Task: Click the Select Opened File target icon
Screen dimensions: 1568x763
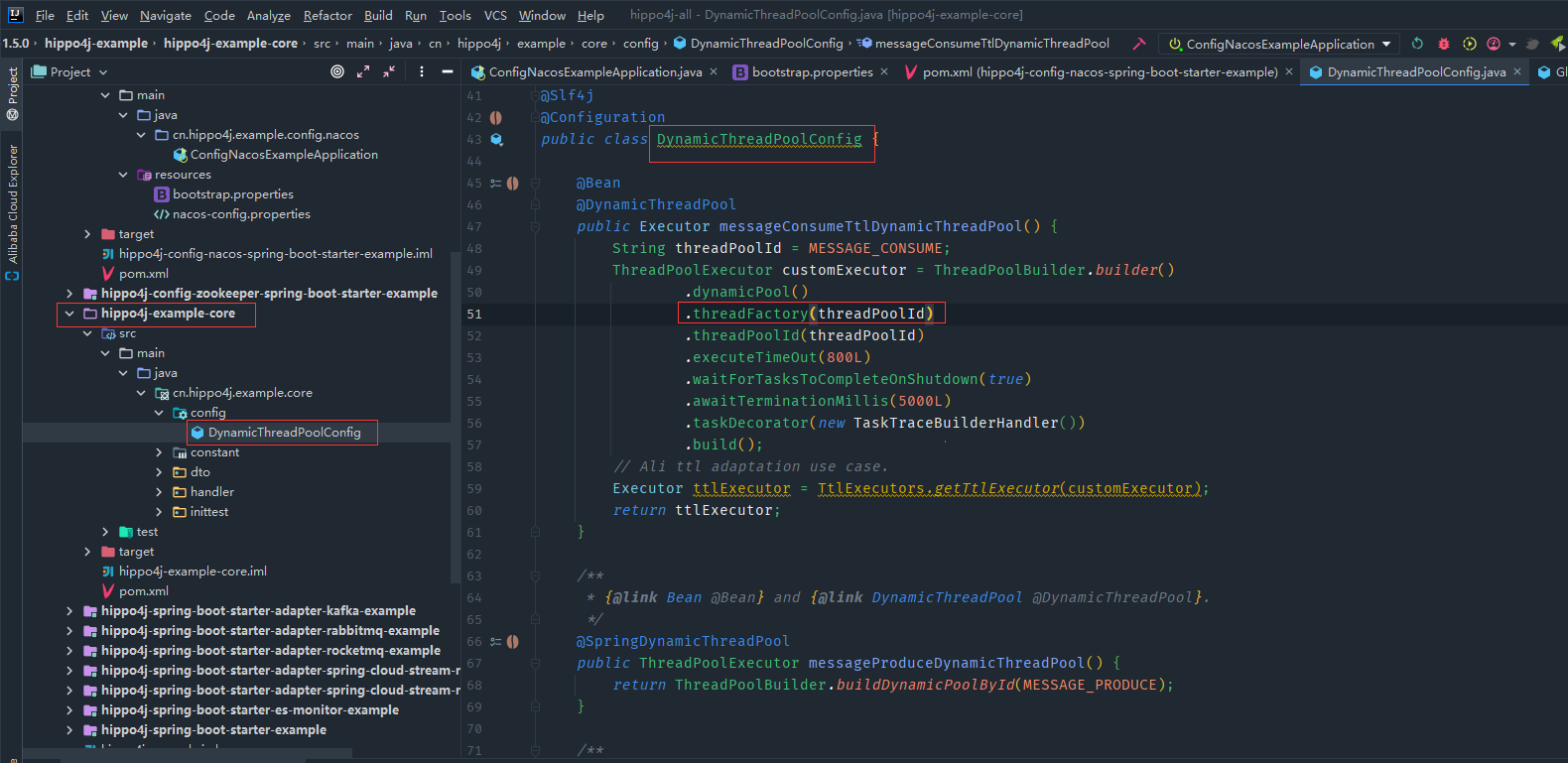Action: pos(337,71)
